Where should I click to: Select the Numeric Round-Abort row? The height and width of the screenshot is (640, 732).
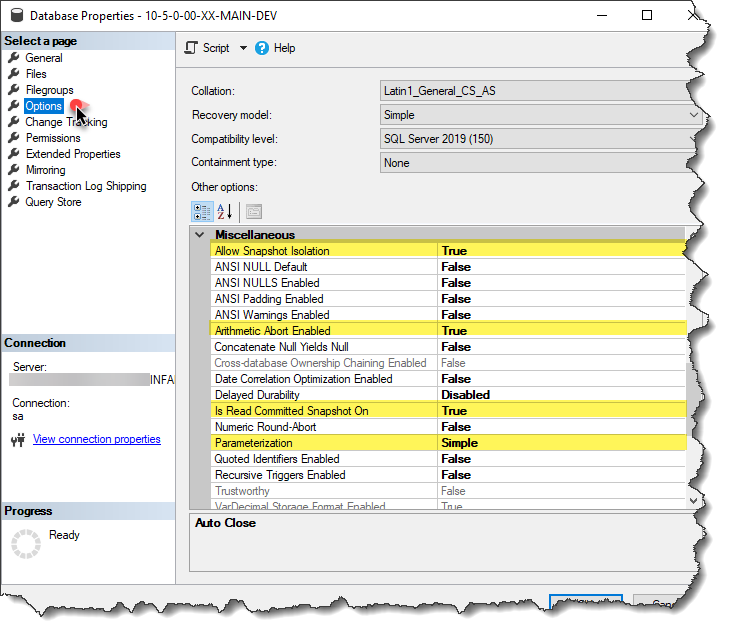pyautogui.click(x=448, y=427)
